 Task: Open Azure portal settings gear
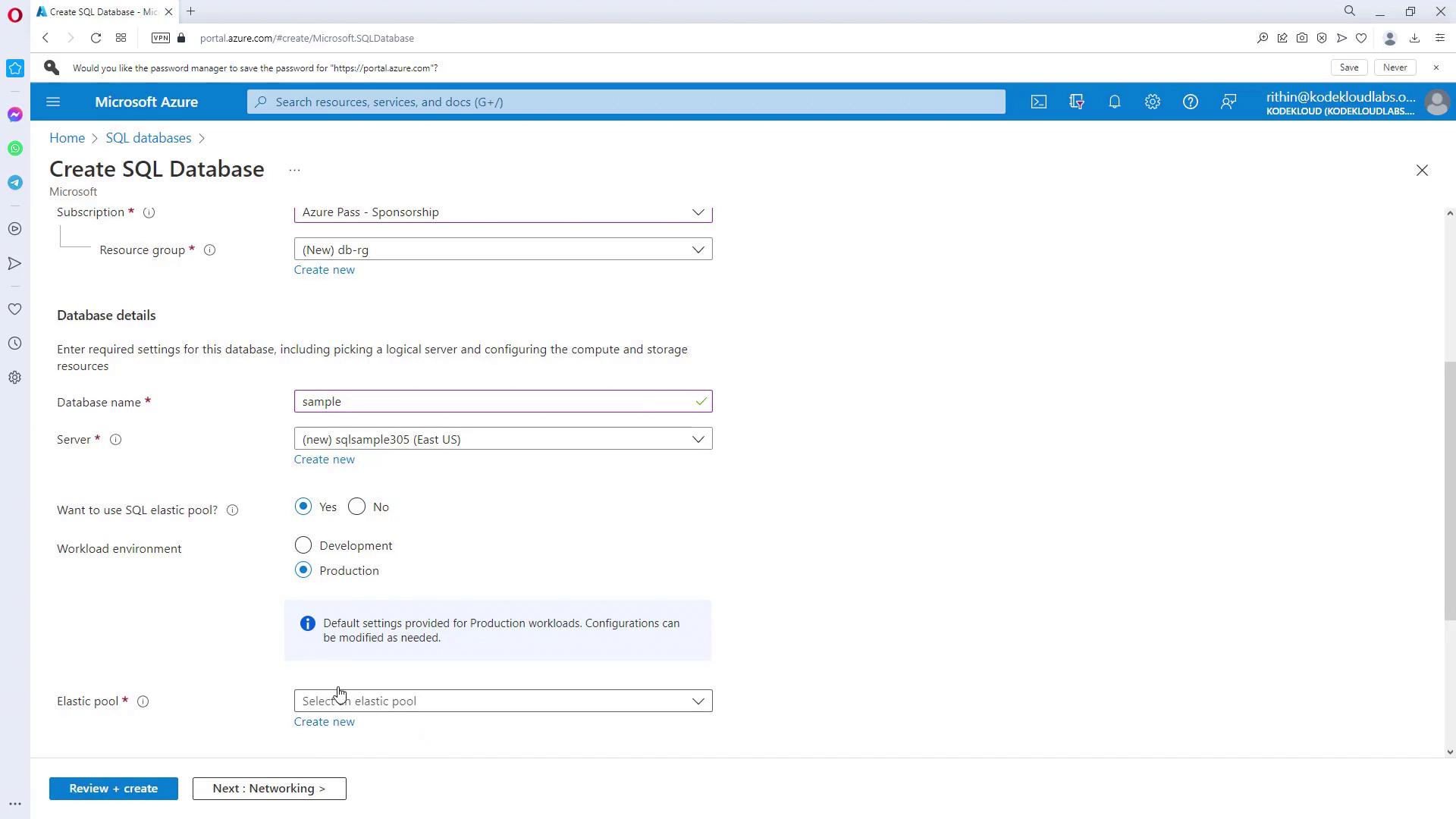(x=1153, y=102)
